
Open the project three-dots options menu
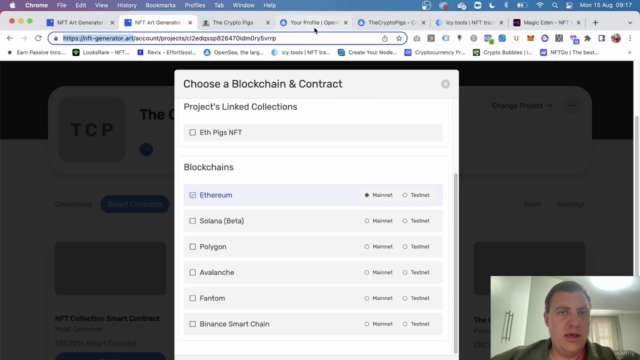pos(572,106)
